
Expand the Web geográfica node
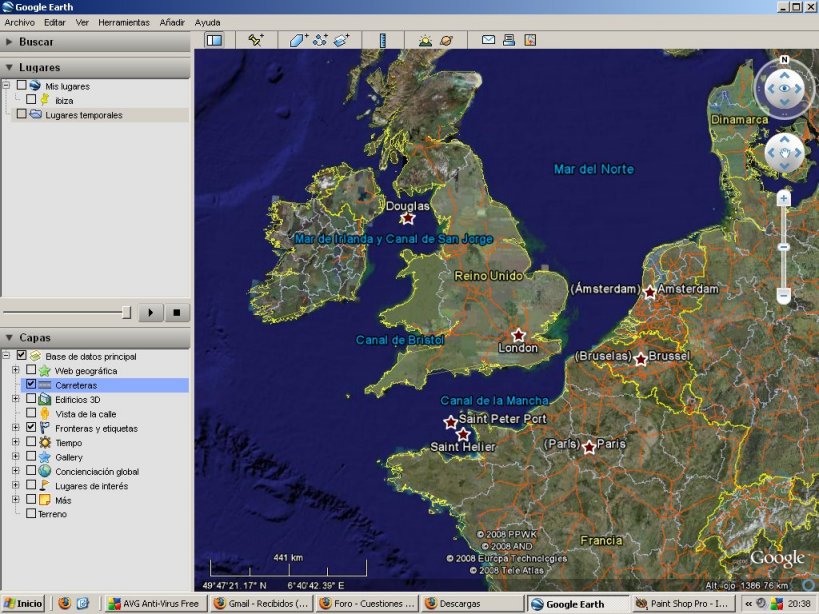[16, 370]
